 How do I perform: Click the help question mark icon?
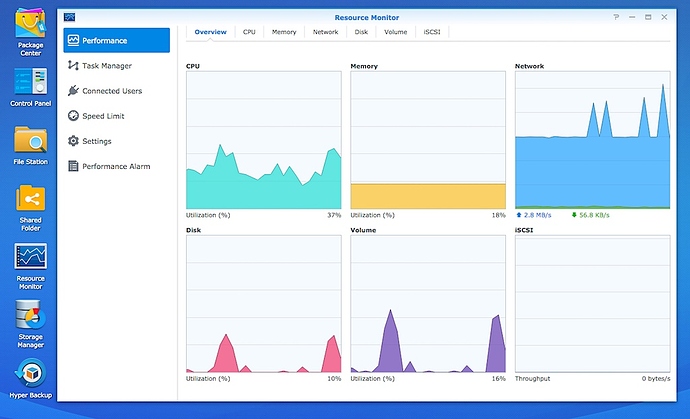pos(616,17)
